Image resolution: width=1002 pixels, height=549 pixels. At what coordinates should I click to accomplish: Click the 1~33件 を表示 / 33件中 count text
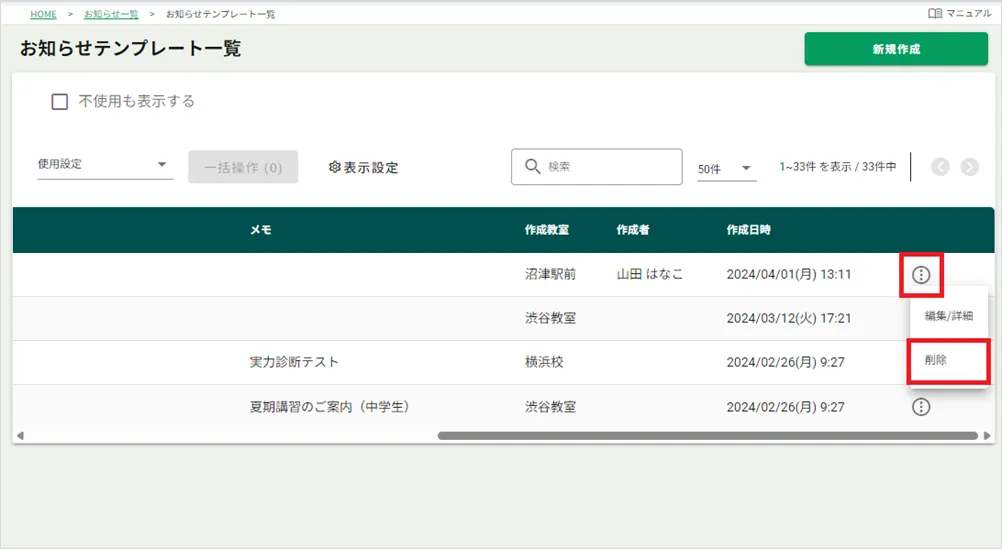837,166
